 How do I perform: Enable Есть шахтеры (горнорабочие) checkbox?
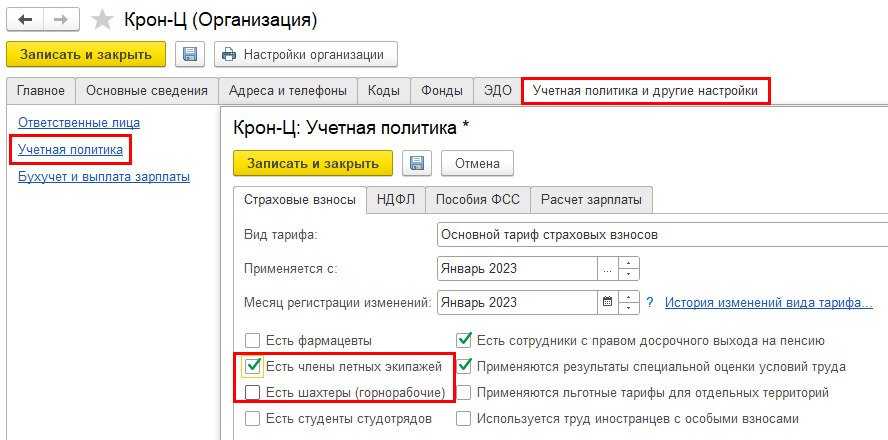[254, 393]
